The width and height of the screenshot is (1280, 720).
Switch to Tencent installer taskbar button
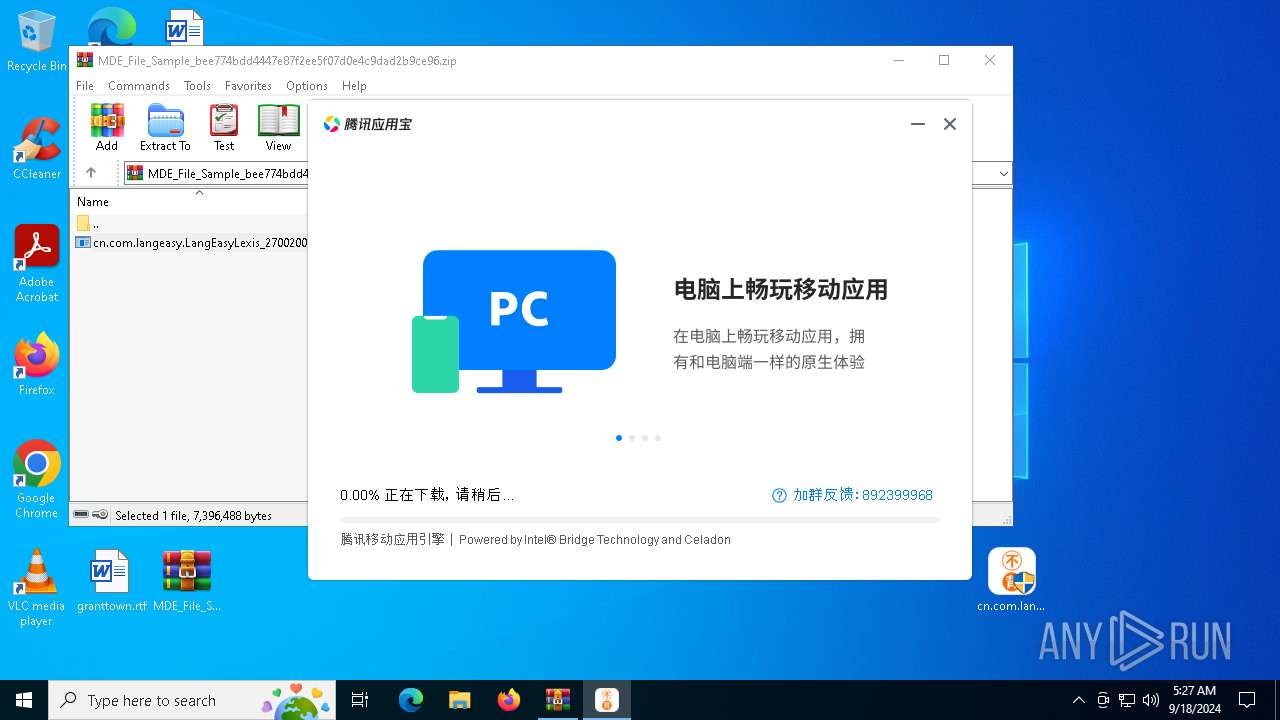pyautogui.click(x=607, y=700)
